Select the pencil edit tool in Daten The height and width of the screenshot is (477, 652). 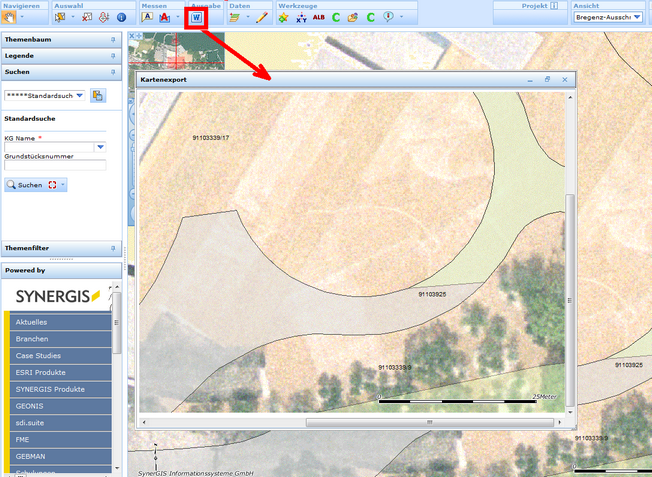point(262,17)
